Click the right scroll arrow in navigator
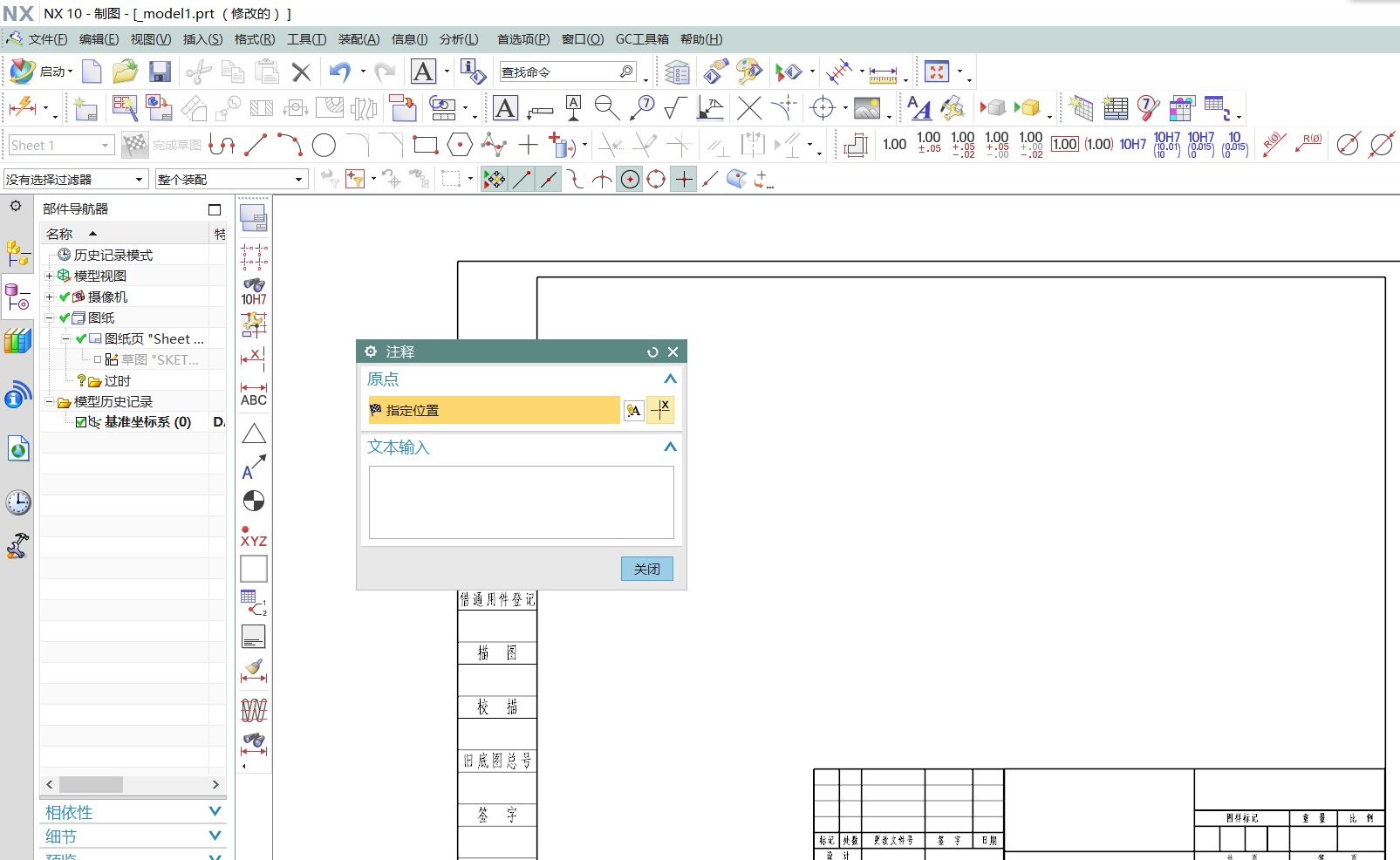 click(215, 784)
